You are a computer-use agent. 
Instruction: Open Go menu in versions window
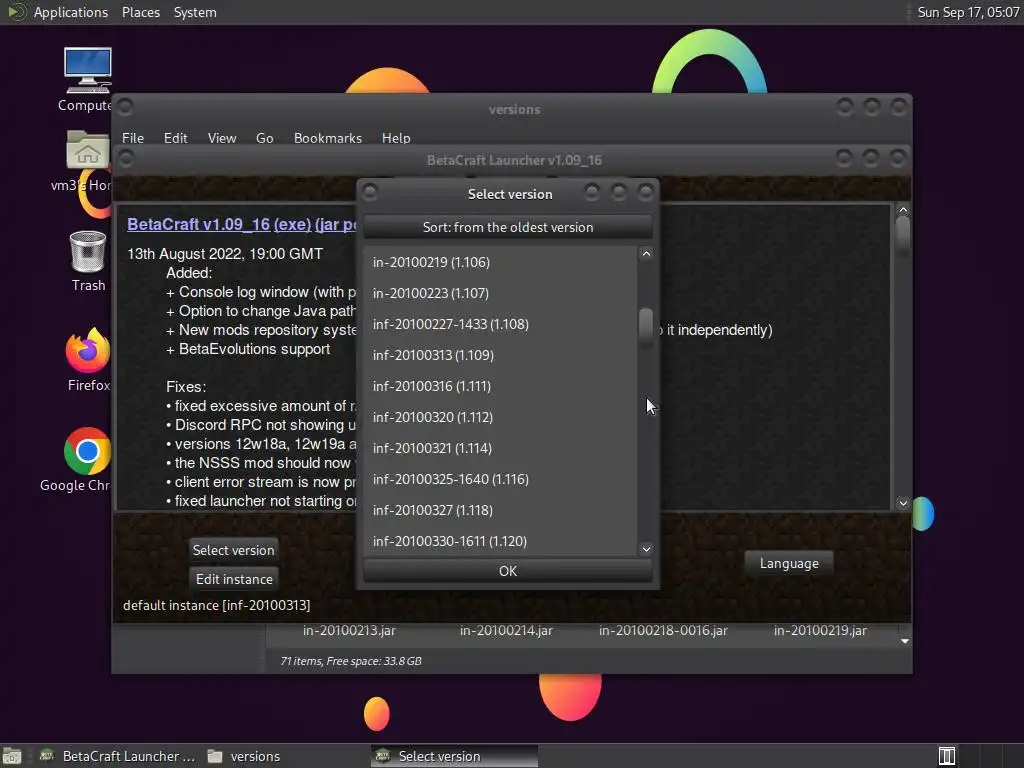coord(264,138)
